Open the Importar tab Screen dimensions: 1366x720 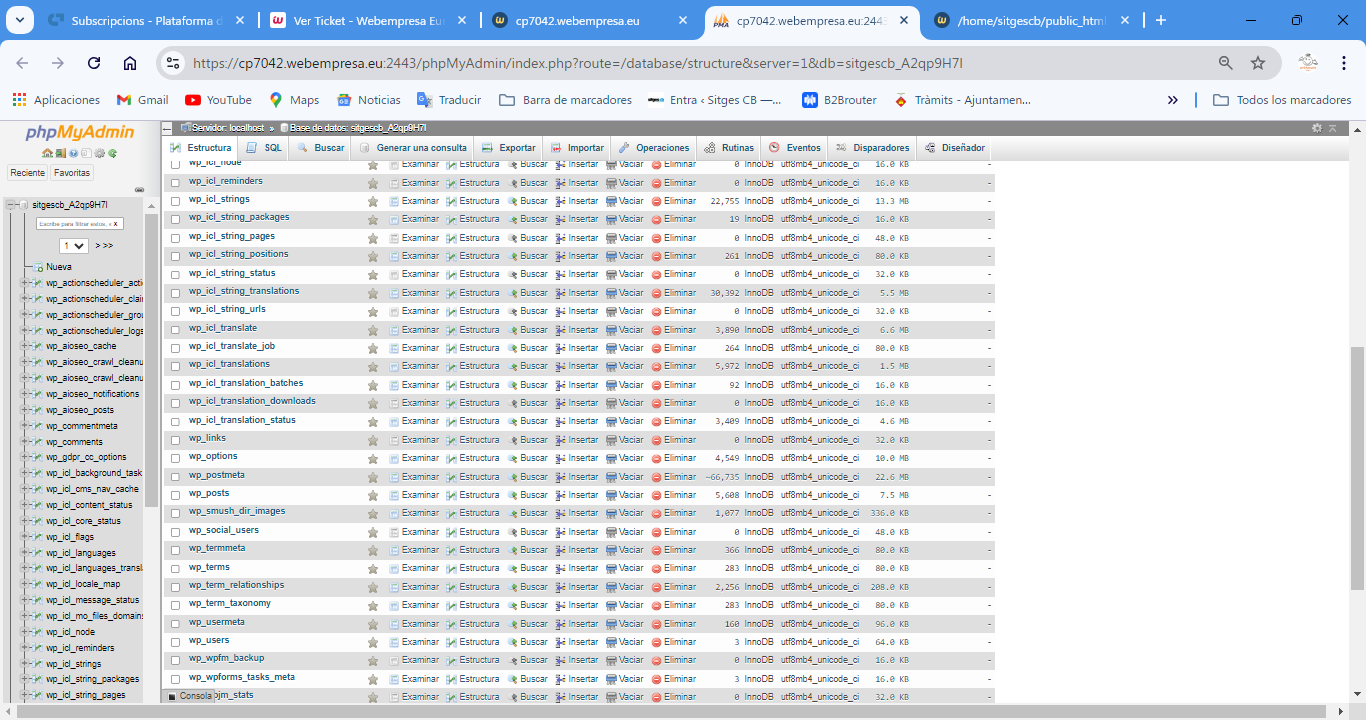coord(577,148)
